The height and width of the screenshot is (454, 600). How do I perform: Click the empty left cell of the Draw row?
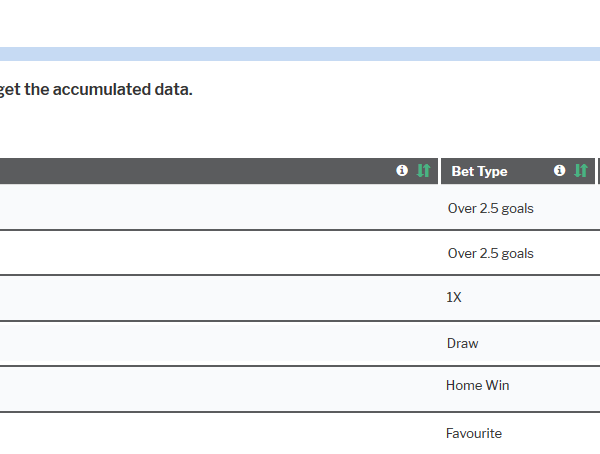219,343
